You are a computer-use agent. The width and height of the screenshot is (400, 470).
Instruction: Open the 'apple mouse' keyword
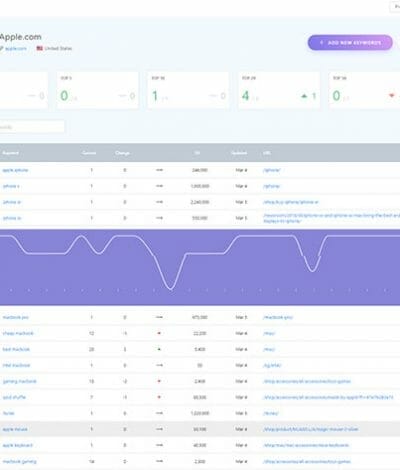[x=15, y=429]
